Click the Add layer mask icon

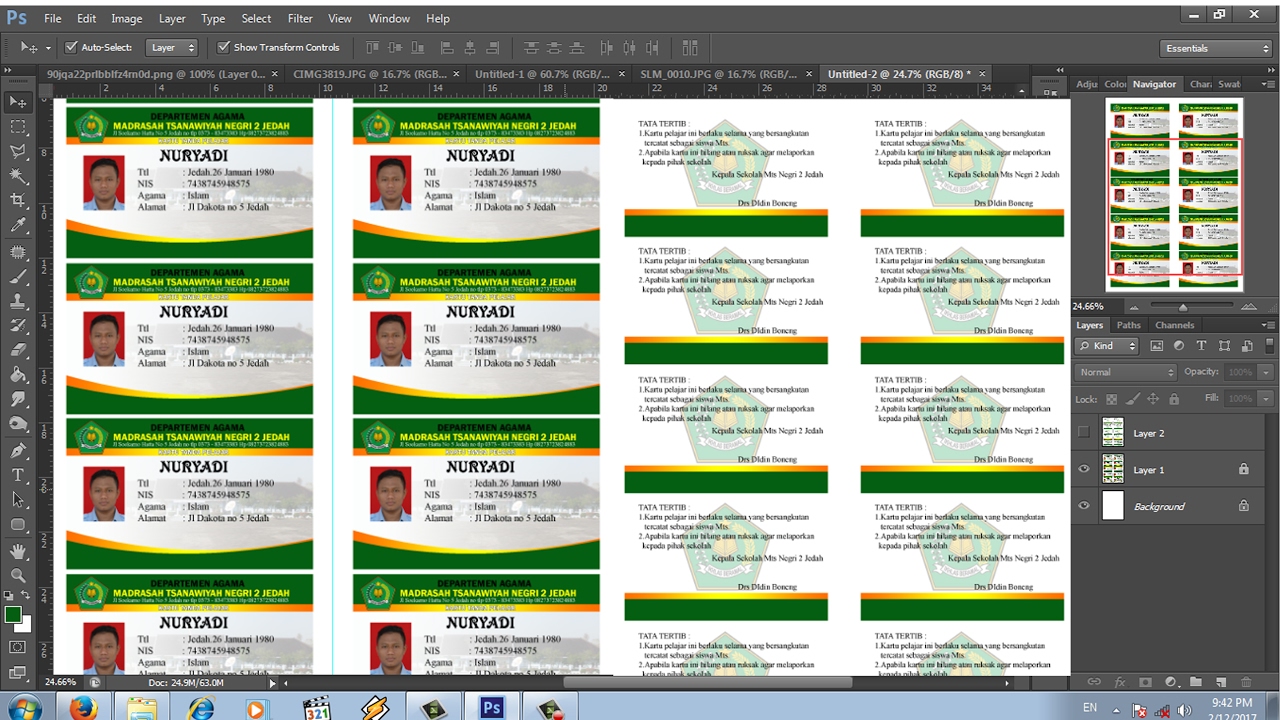click(1145, 682)
